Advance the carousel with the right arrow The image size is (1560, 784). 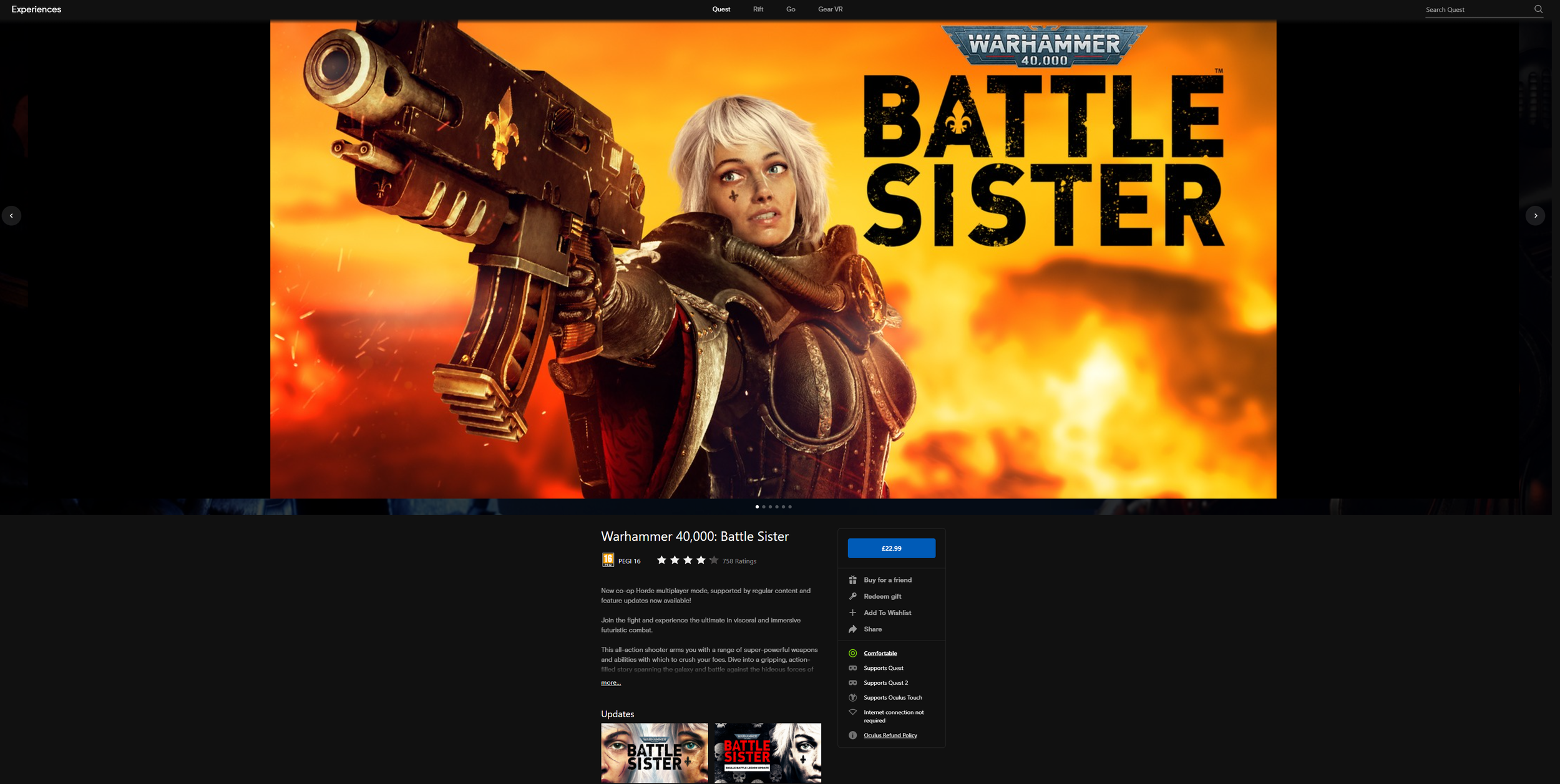pyautogui.click(x=1534, y=215)
